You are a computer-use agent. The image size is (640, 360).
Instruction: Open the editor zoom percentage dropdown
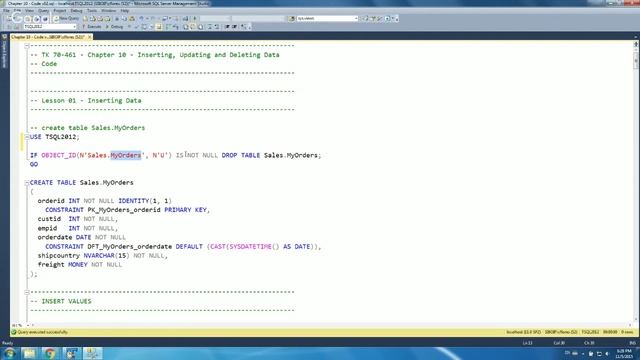click(22, 326)
